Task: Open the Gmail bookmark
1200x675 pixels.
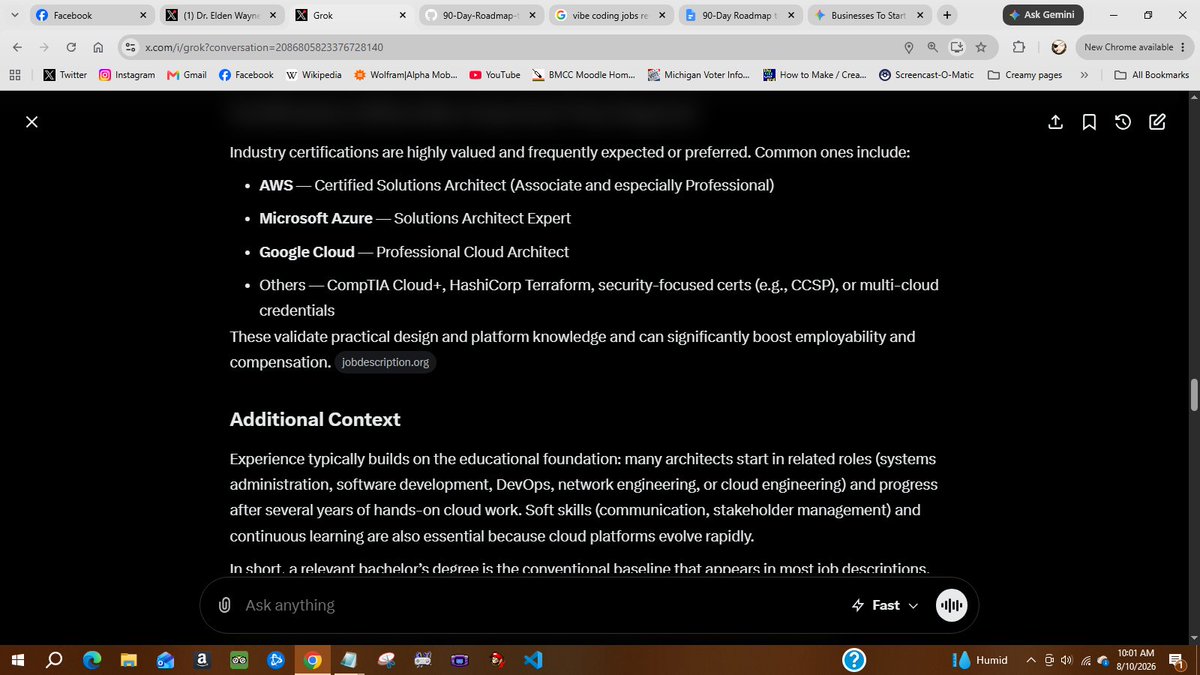Action: (x=187, y=75)
